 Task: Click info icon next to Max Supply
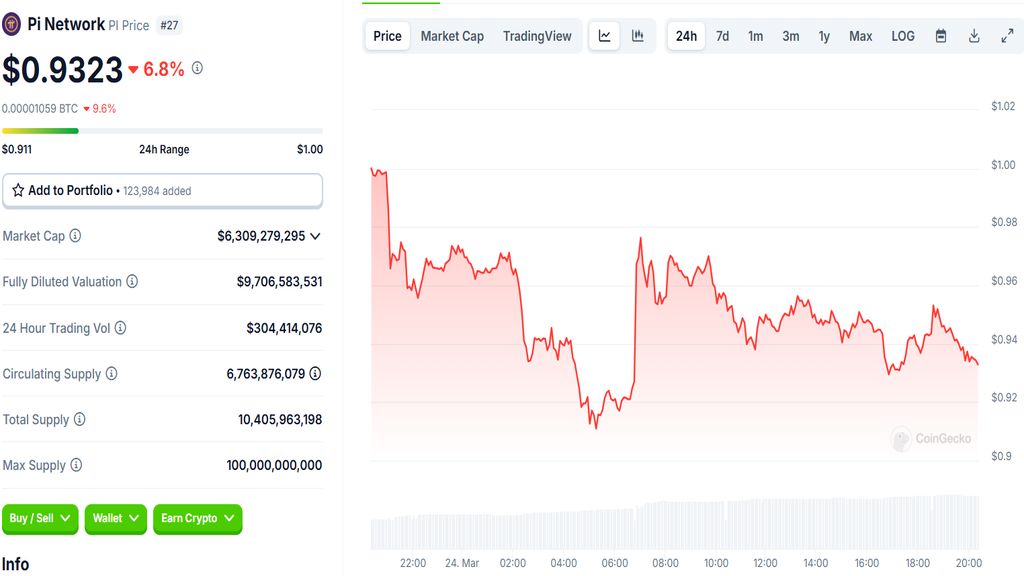tap(76, 465)
